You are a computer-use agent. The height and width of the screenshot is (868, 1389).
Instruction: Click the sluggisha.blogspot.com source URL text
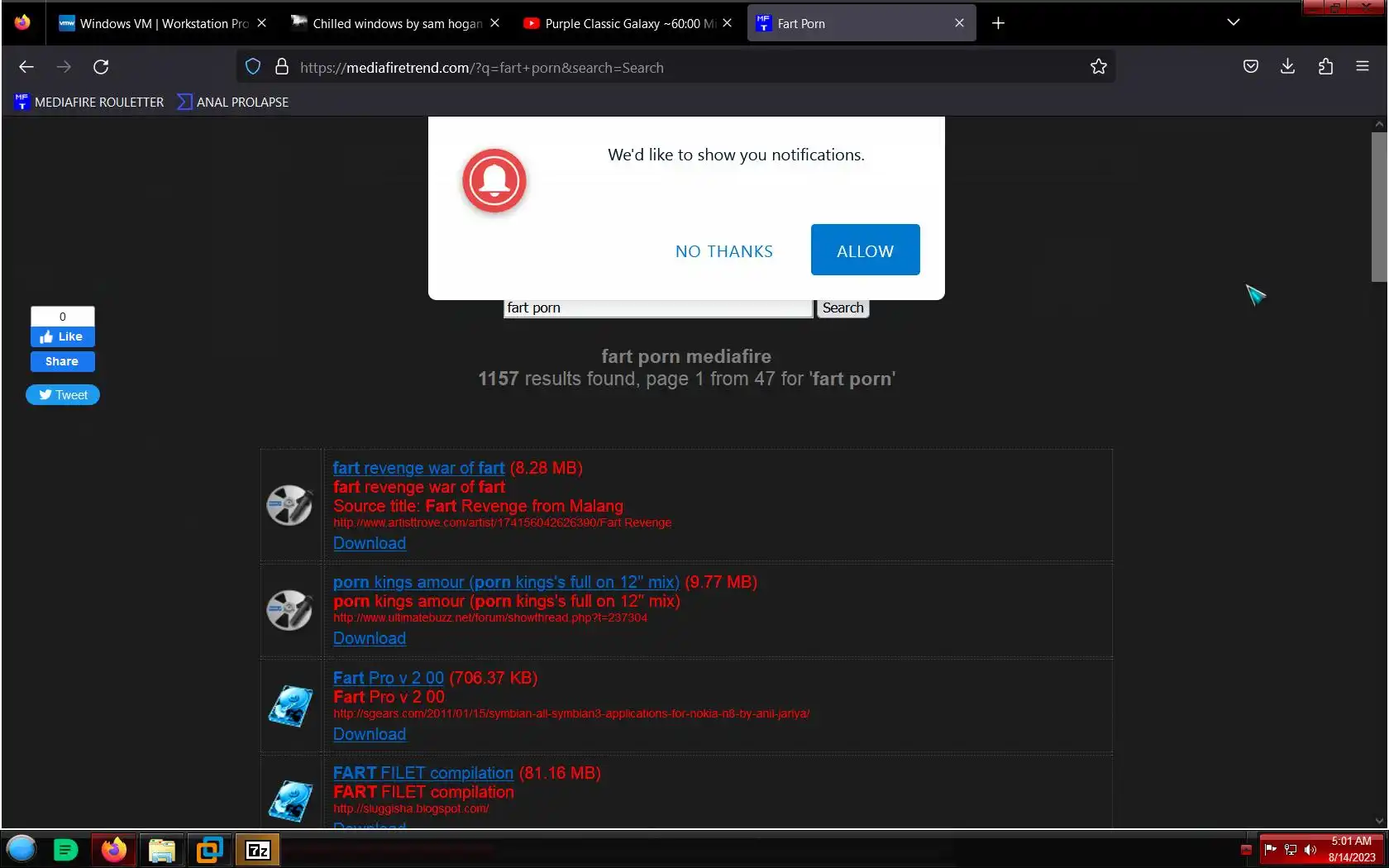point(411,808)
